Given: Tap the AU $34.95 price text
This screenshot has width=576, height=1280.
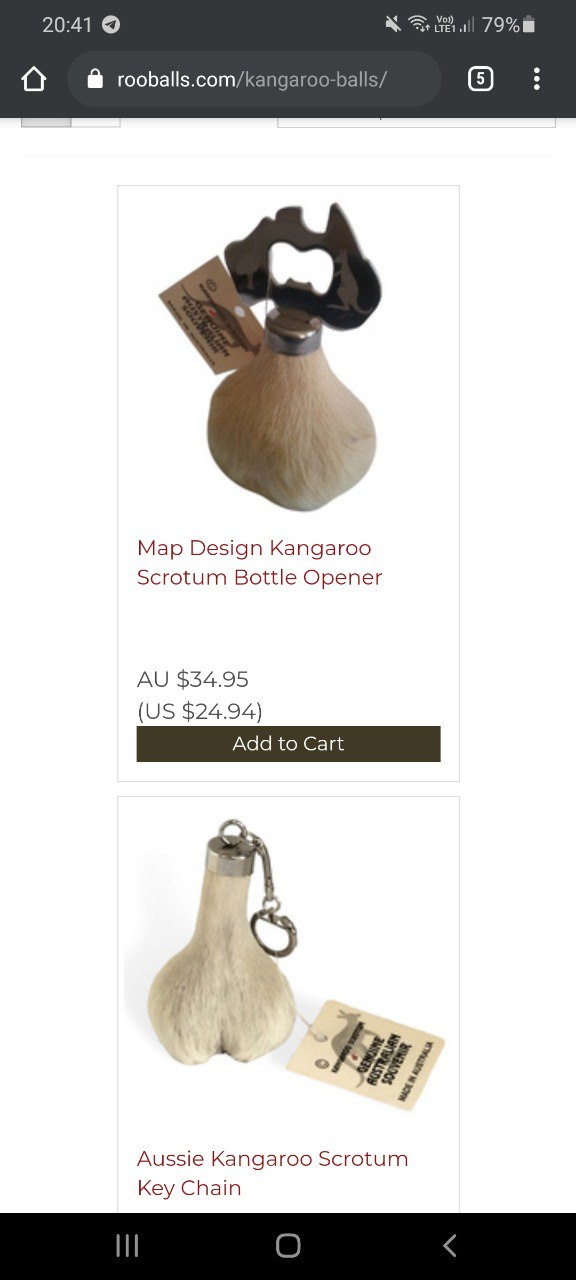Looking at the screenshot, I should (193, 680).
